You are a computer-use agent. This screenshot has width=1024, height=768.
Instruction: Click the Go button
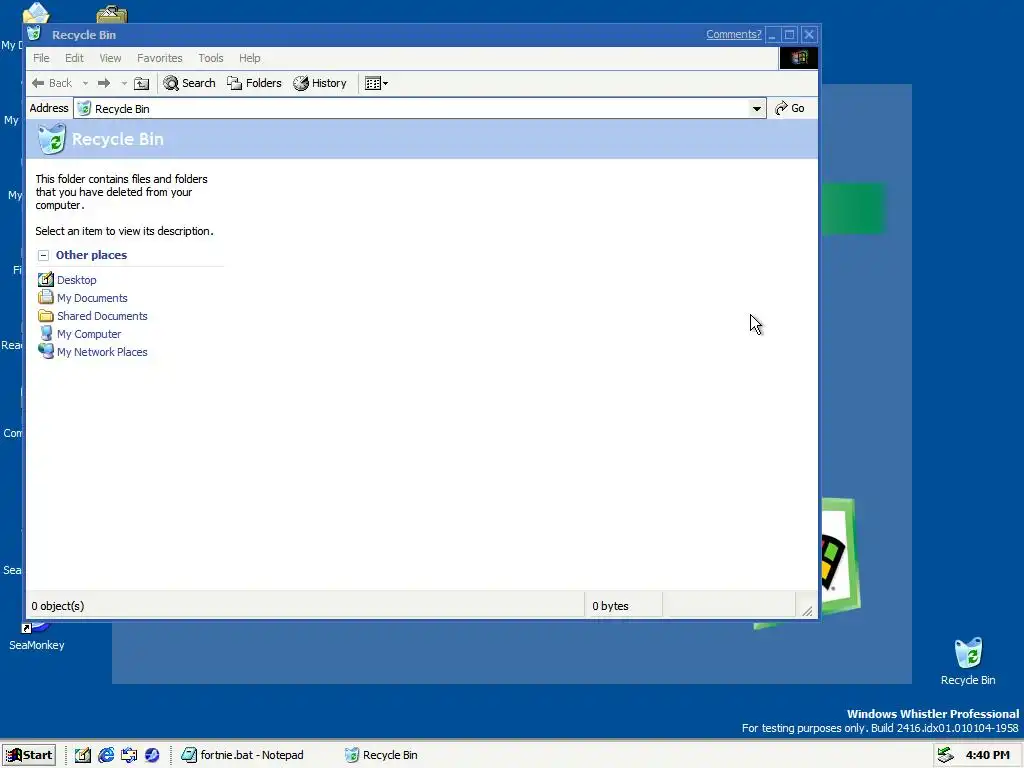[790, 108]
